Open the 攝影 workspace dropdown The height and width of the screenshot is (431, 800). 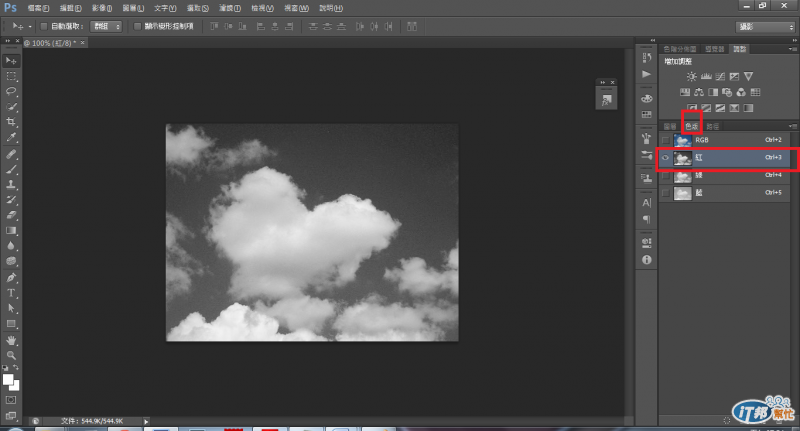coord(765,27)
